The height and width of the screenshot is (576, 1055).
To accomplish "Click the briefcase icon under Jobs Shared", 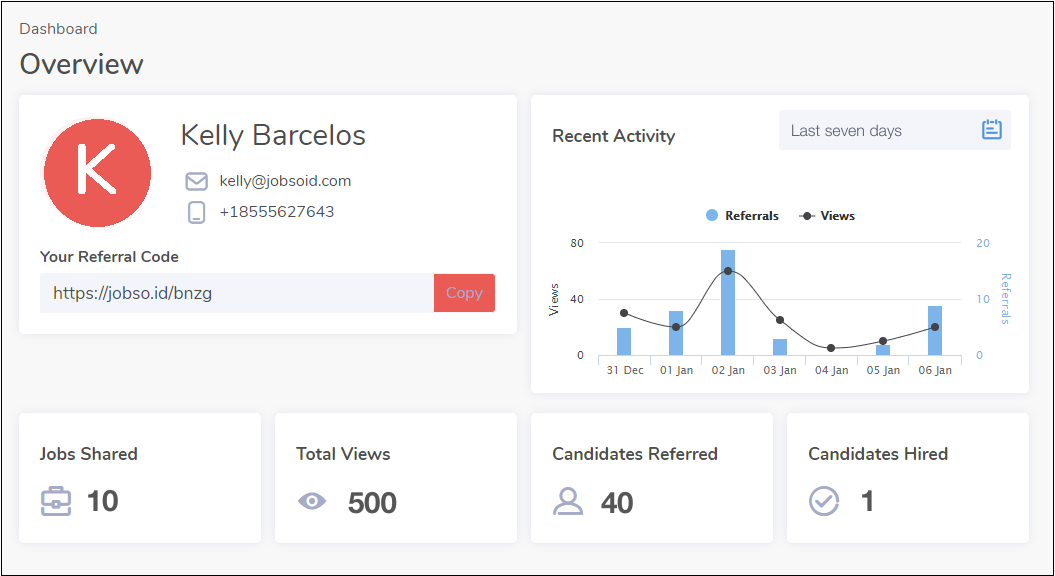I will pos(56,501).
